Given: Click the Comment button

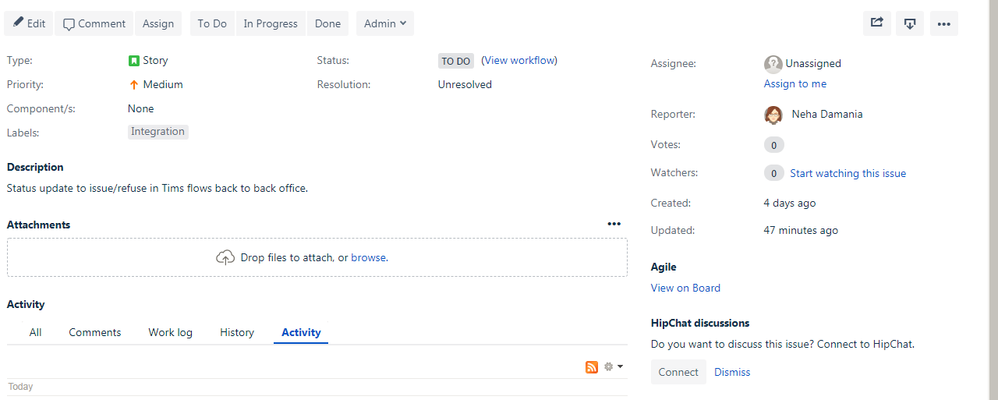Looking at the screenshot, I should tap(94, 24).
